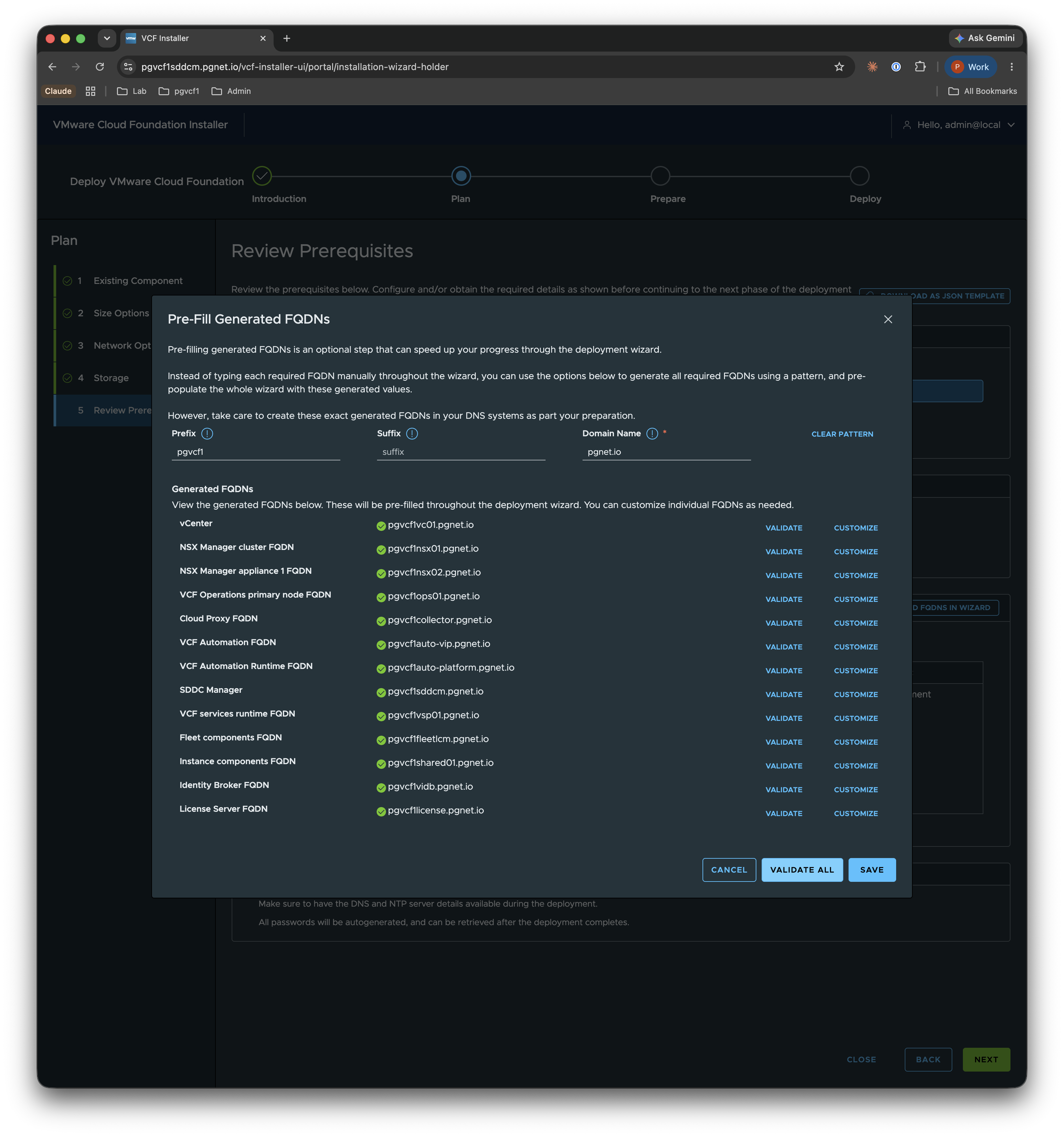1064x1137 pixels.
Task: Customize the Instance components FQDN
Action: [855, 766]
